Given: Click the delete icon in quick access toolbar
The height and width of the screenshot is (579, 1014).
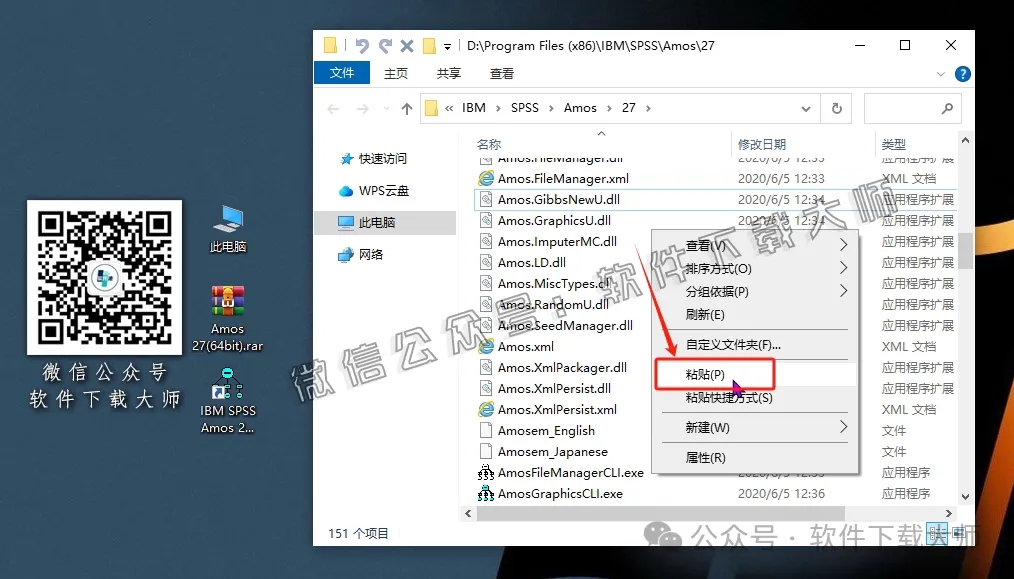Looking at the screenshot, I should coord(407,45).
